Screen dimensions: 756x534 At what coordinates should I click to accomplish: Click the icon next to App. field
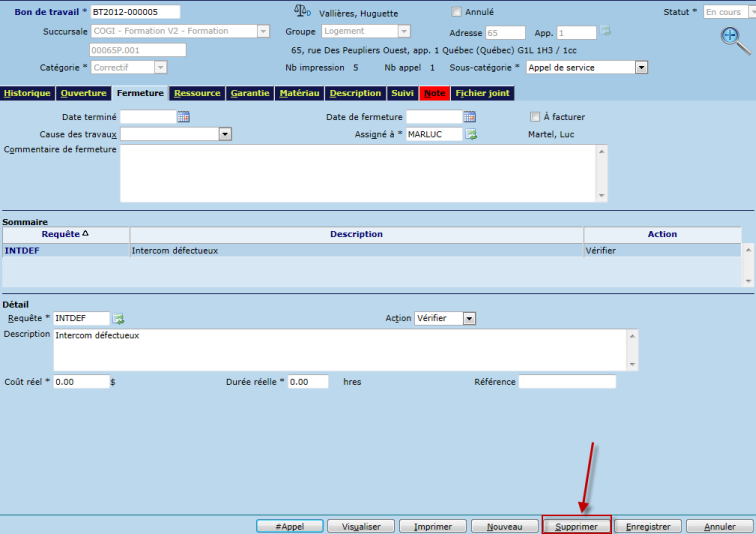tap(605, 32)
